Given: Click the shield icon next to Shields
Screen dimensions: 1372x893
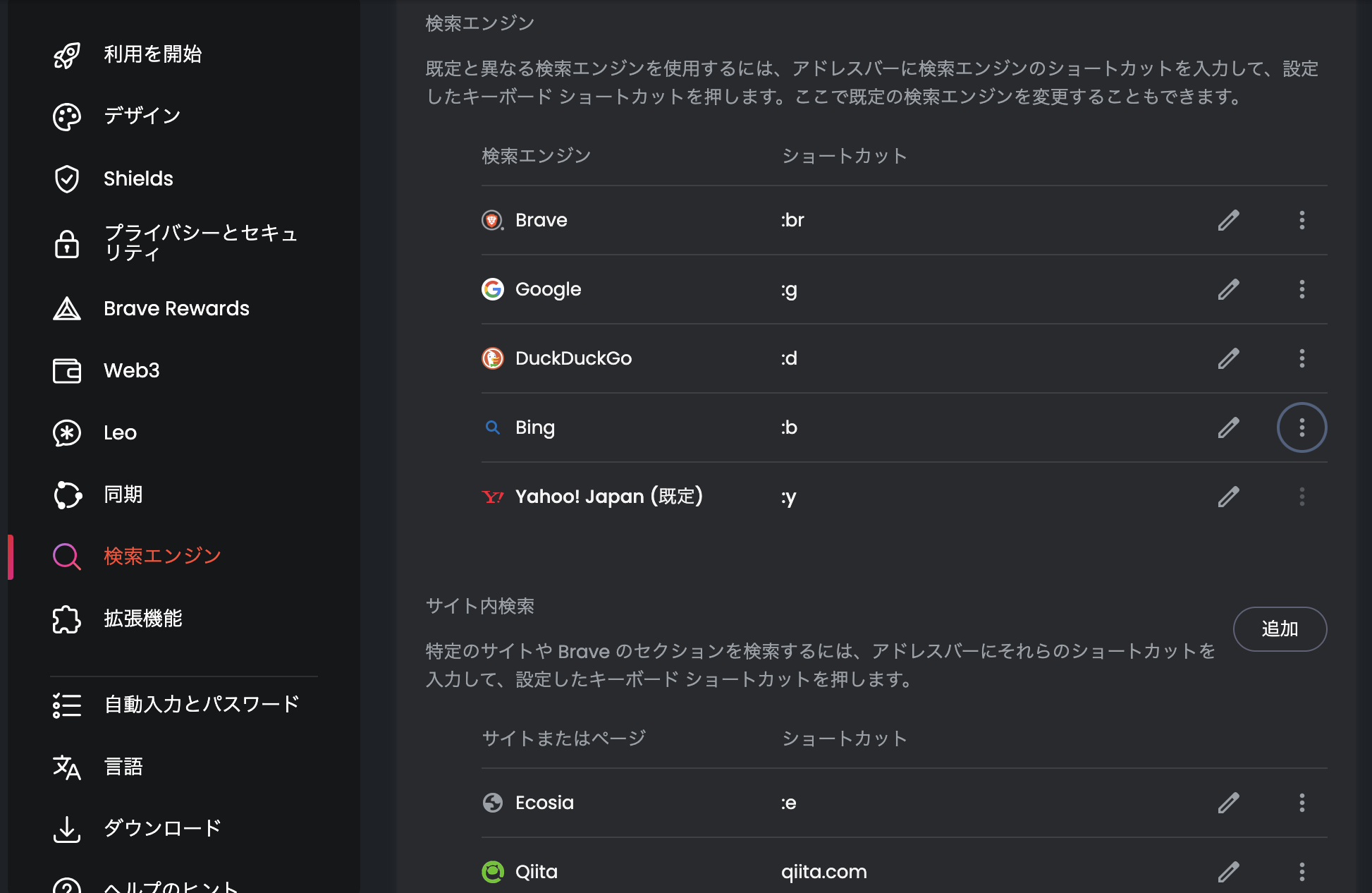Looking at the screenshot, I should point(67,179).
